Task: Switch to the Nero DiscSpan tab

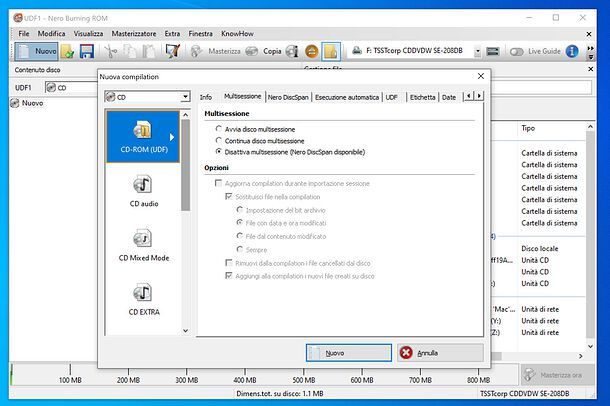Action: pyautogui.click(x=288, y=97)
